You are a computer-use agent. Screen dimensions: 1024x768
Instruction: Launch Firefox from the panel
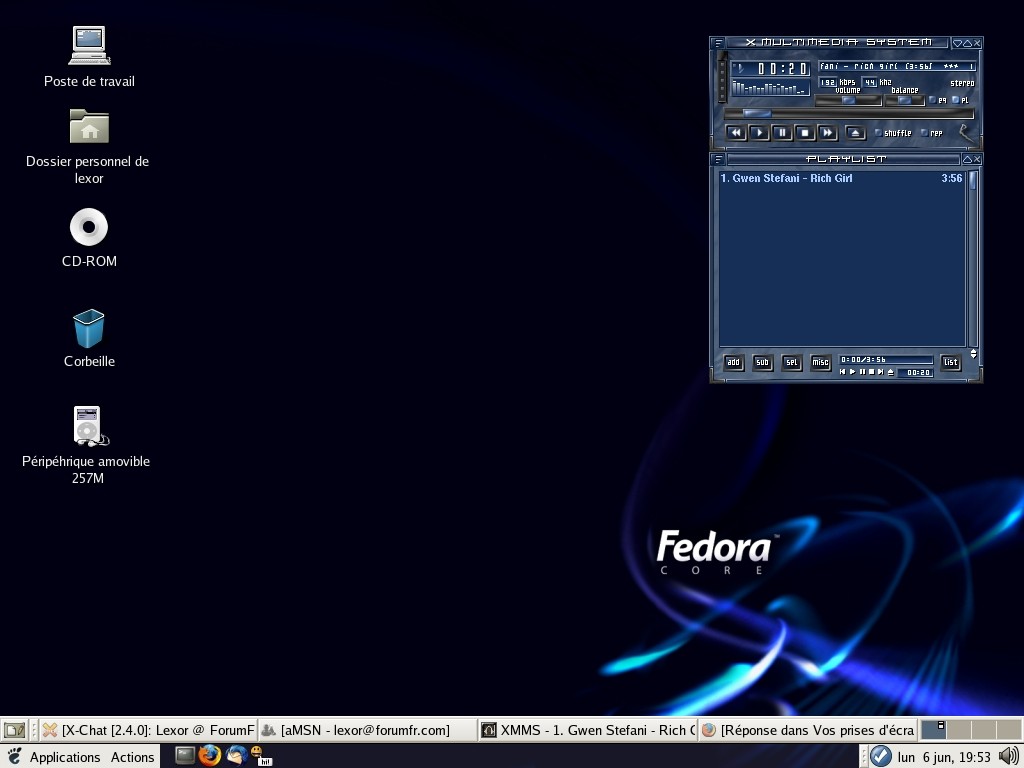[x=210, y=756]
